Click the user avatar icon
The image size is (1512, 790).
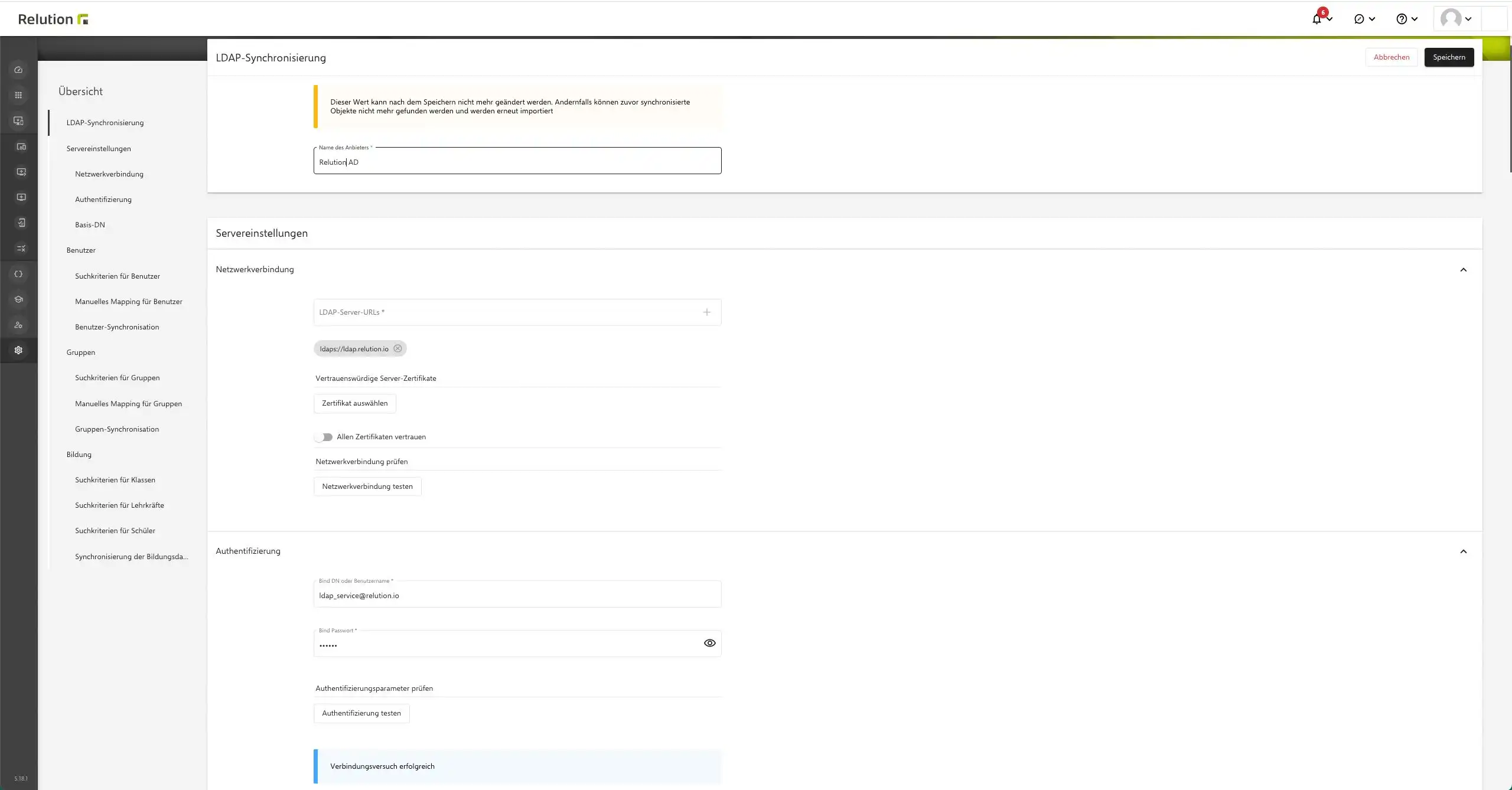pos(1451,19)
